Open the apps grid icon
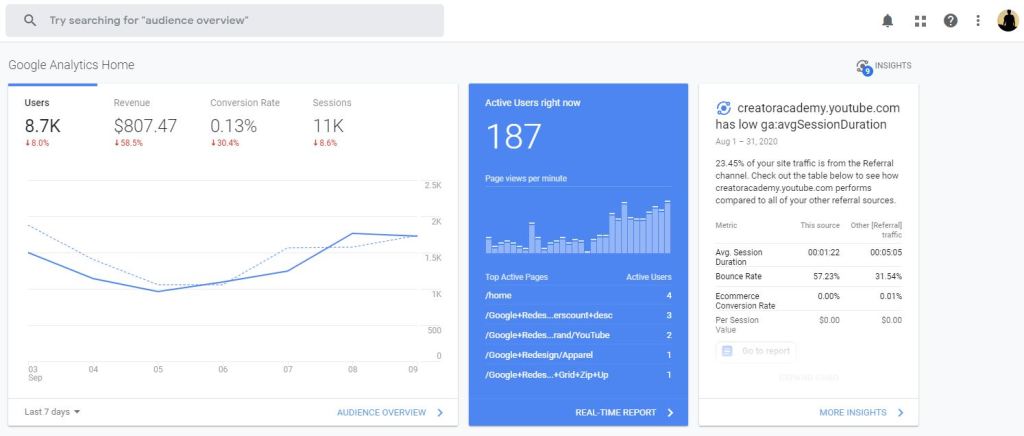Screen dimensions: 1024x436 (920, 21)
